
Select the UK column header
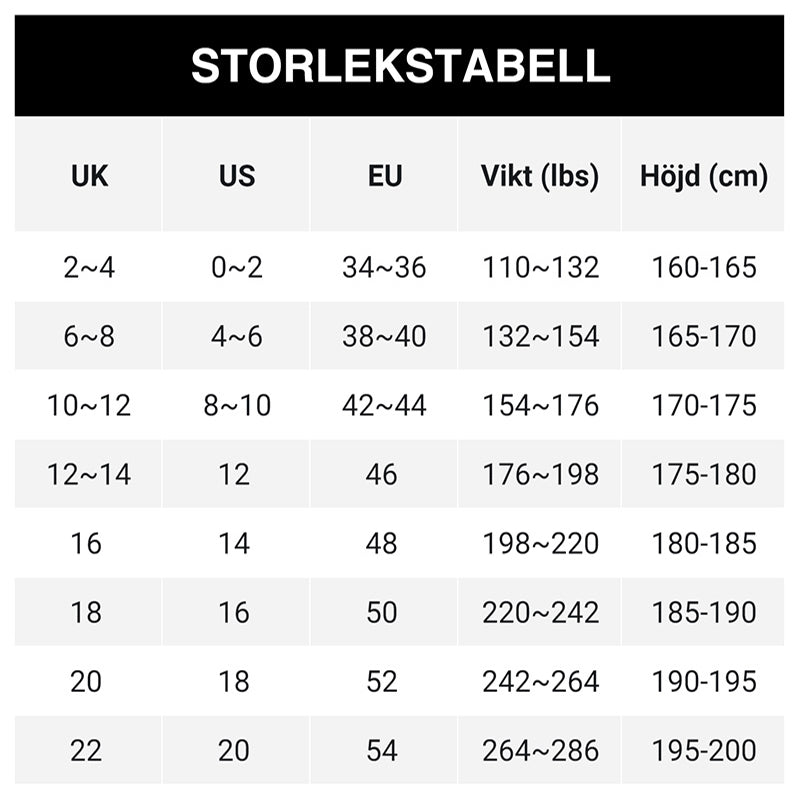click(x=88, y=175)
